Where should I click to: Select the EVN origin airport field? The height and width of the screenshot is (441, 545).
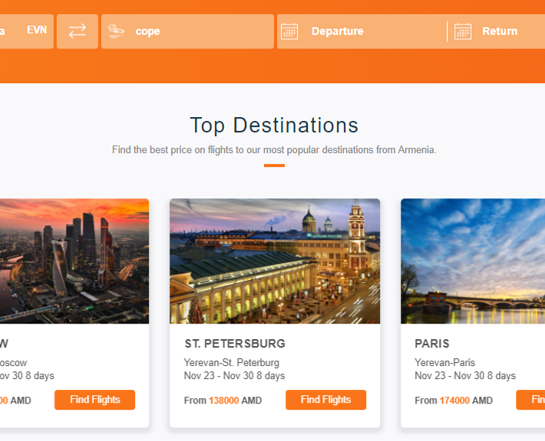(x=26, y=31)
